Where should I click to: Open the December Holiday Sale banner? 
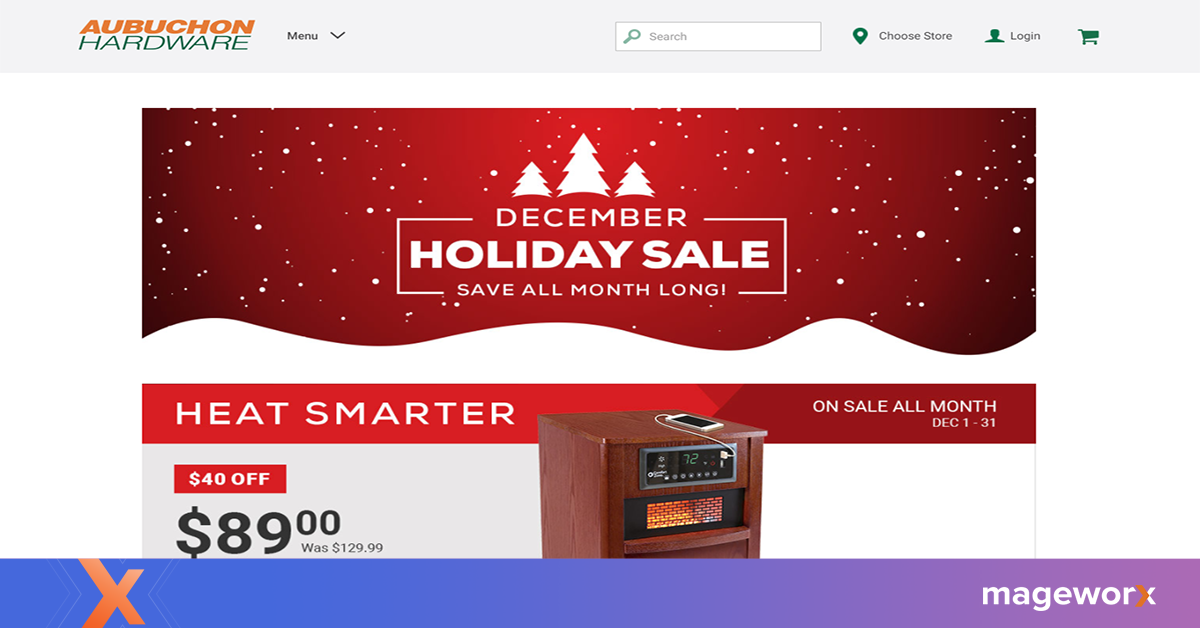click(x=589, y=231)
